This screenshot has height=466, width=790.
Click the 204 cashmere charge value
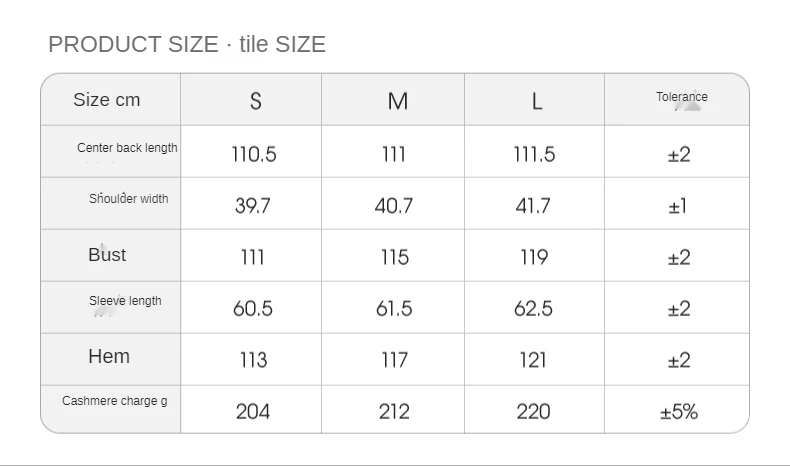253,412
